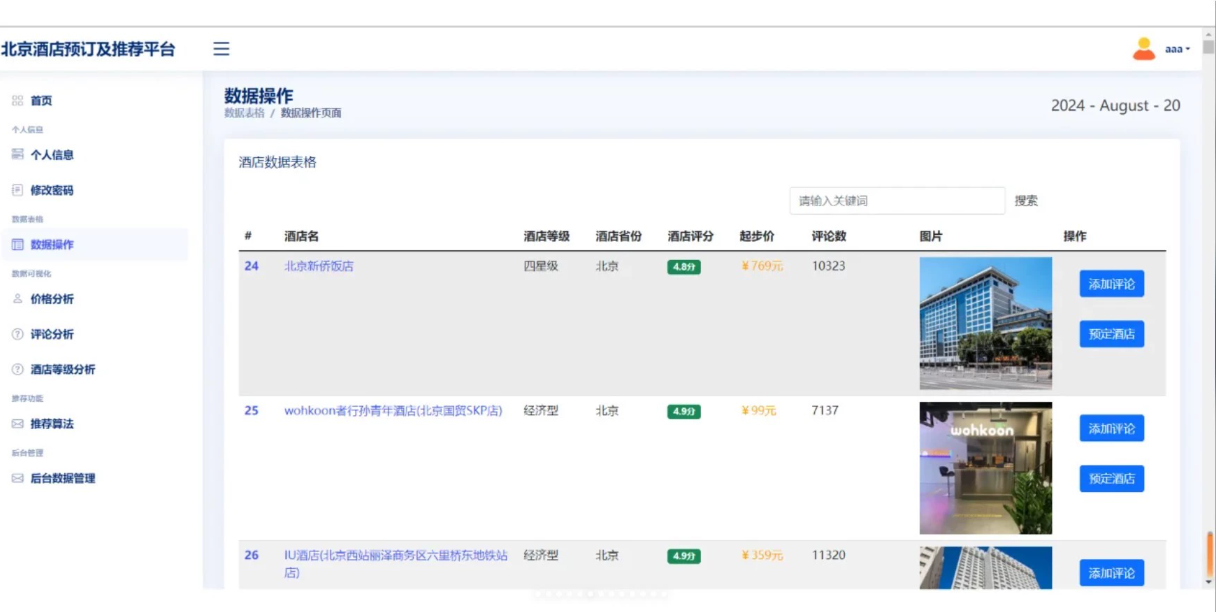The height and width of the screenshot is (612, 1216).
Task: Open the IU酒店 hotel link
Action: [x=396, y=564]
